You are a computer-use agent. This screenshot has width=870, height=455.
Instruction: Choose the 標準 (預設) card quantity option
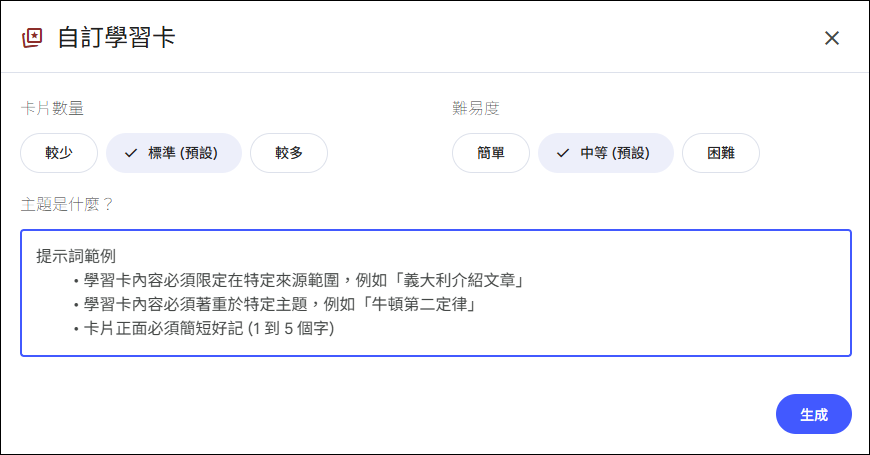[174, 153]
